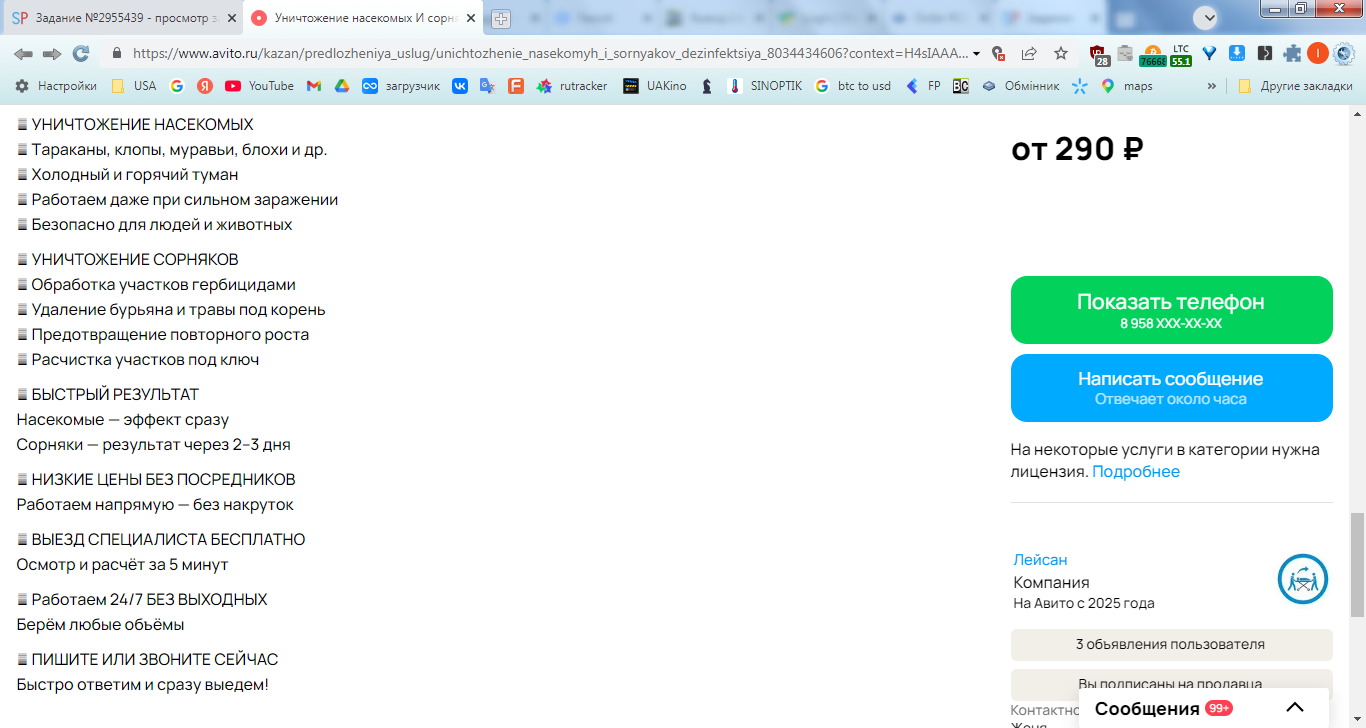Open the Bitcoin price extension

click(x=1152, y=54)
